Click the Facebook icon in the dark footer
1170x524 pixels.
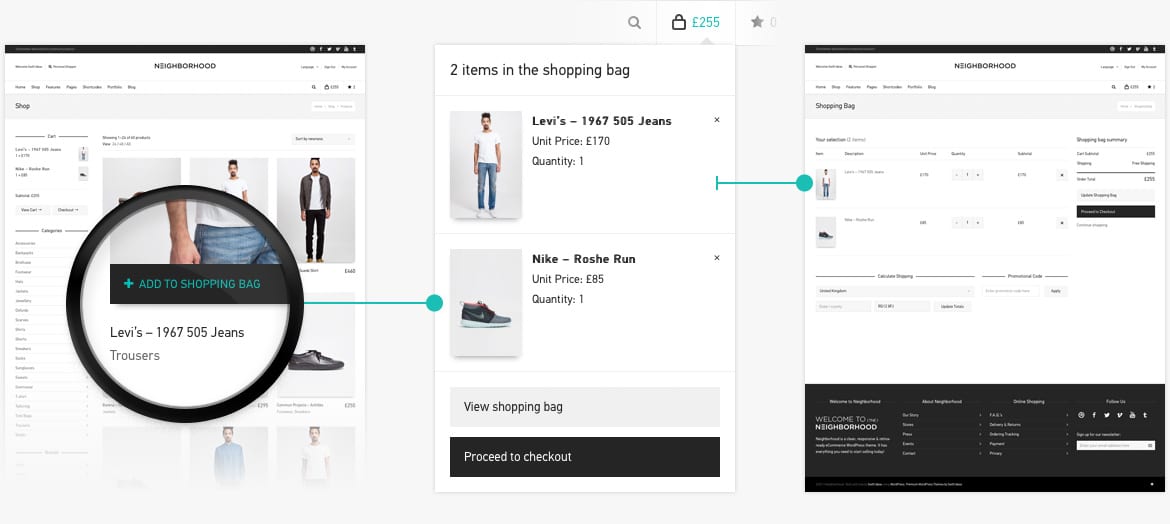1094,415
